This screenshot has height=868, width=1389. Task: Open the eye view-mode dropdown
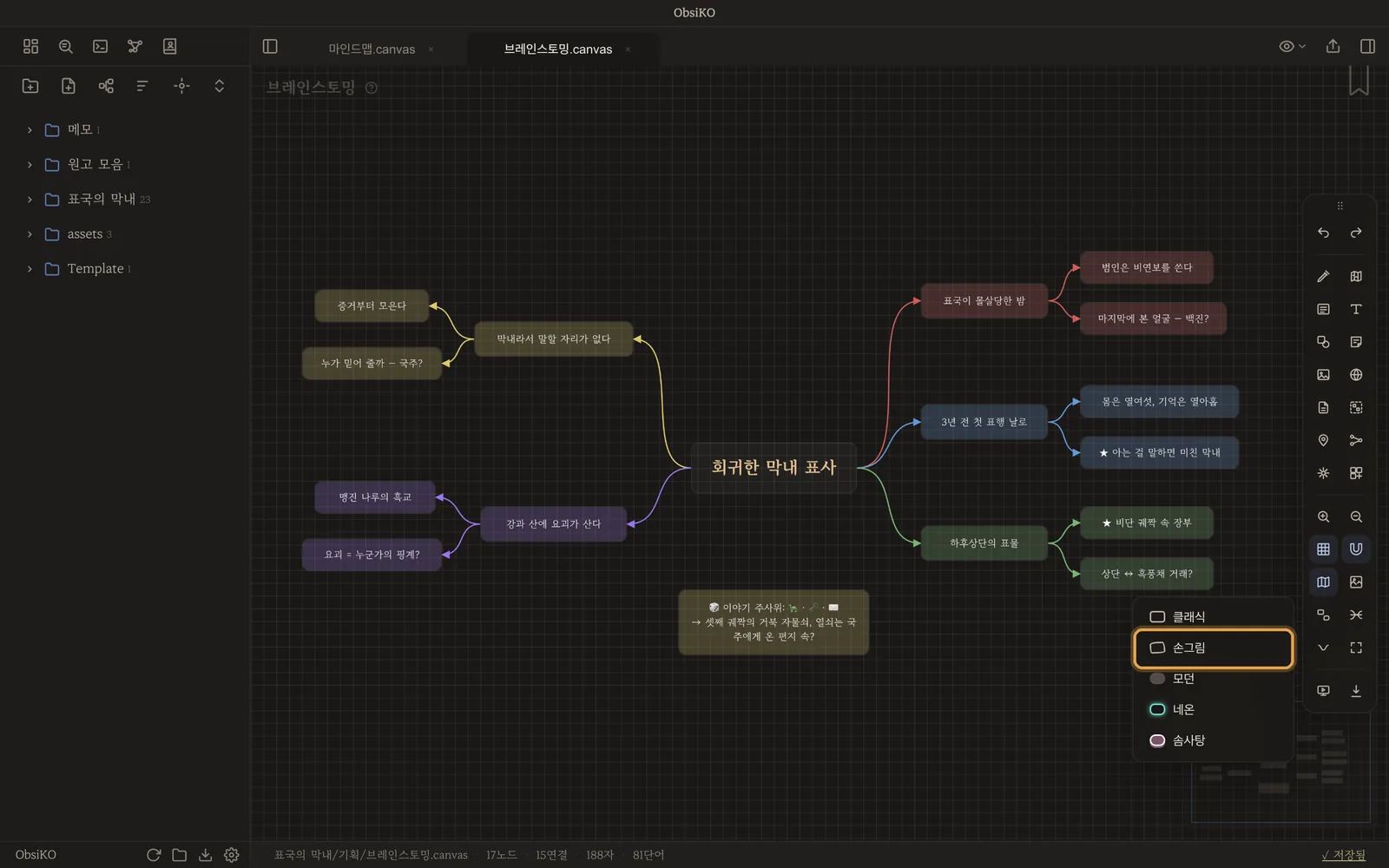[x=1292, y=46]
